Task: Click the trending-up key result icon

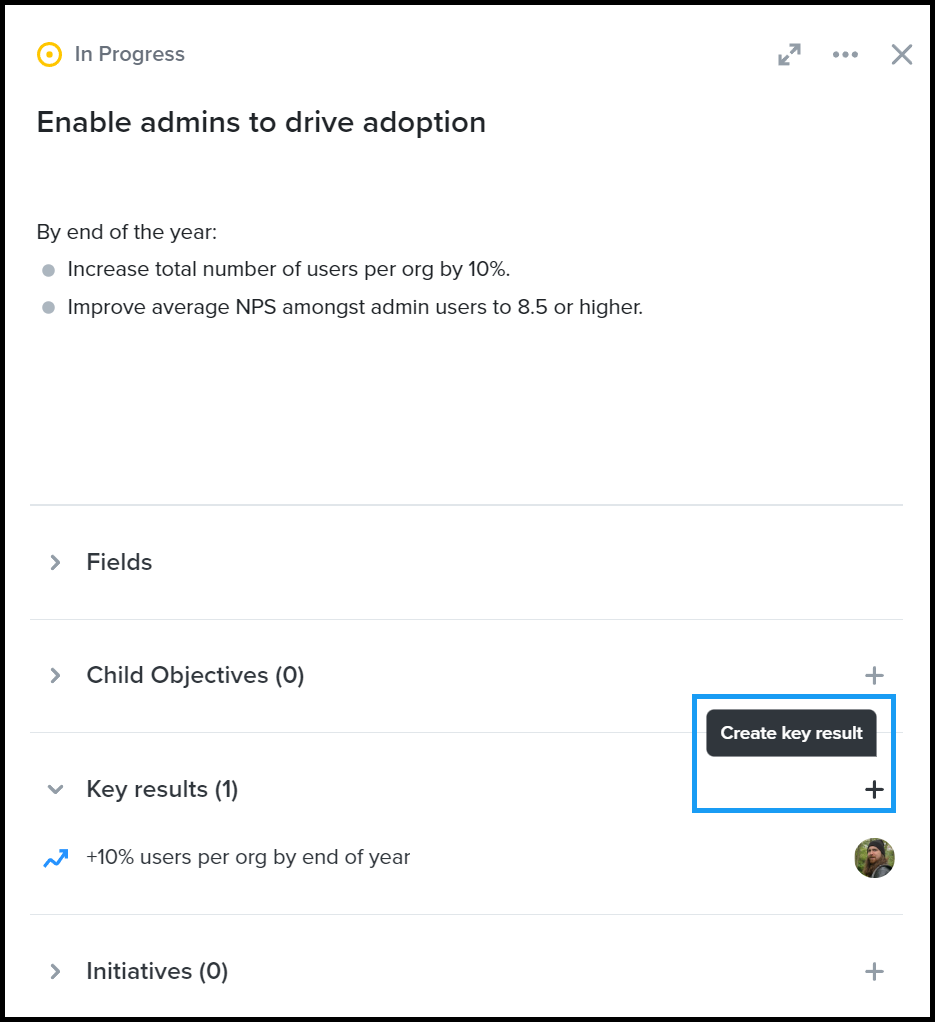Action: click(x=55, y=858)
